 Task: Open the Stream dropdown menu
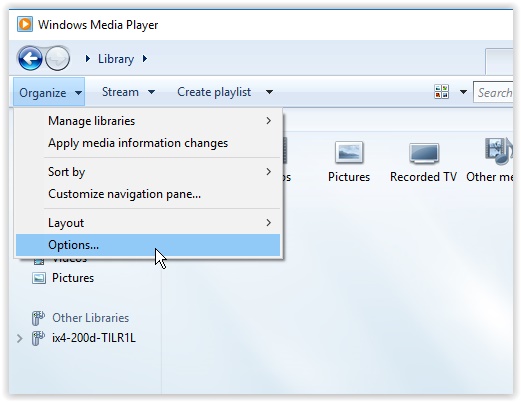click(128, 92)
